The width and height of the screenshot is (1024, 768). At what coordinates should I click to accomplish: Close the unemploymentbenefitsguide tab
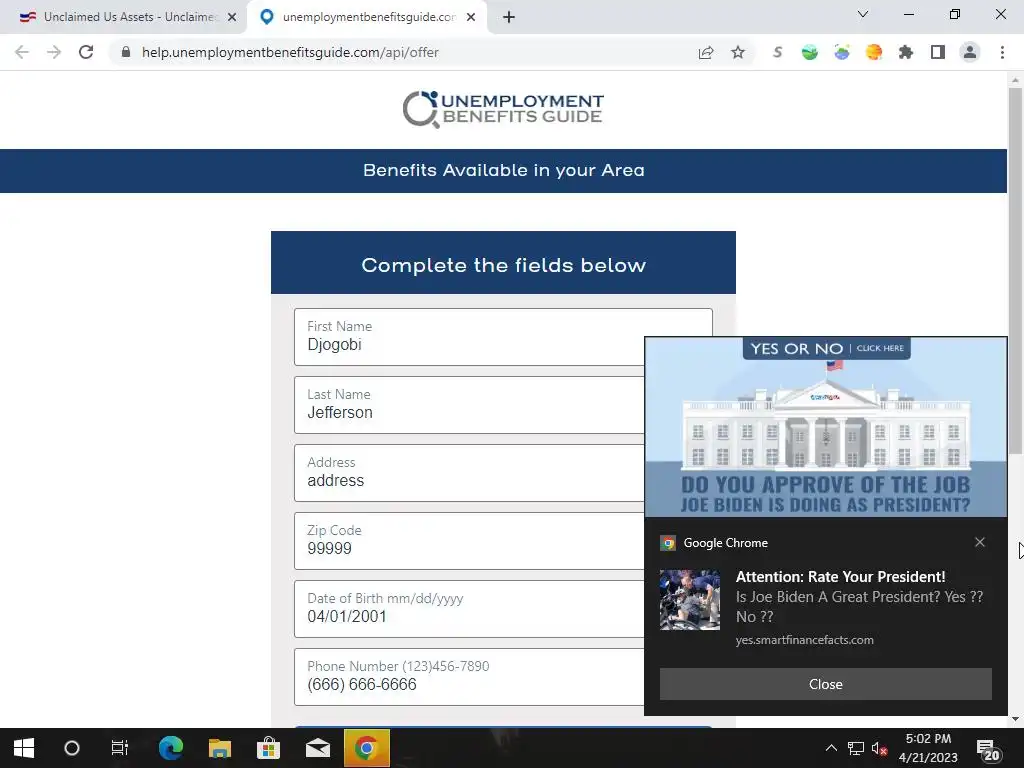tap(471, 17)
